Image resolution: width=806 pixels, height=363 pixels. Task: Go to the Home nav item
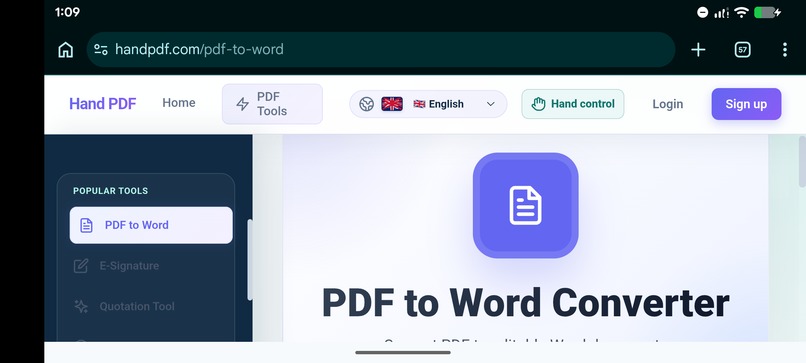179,103
